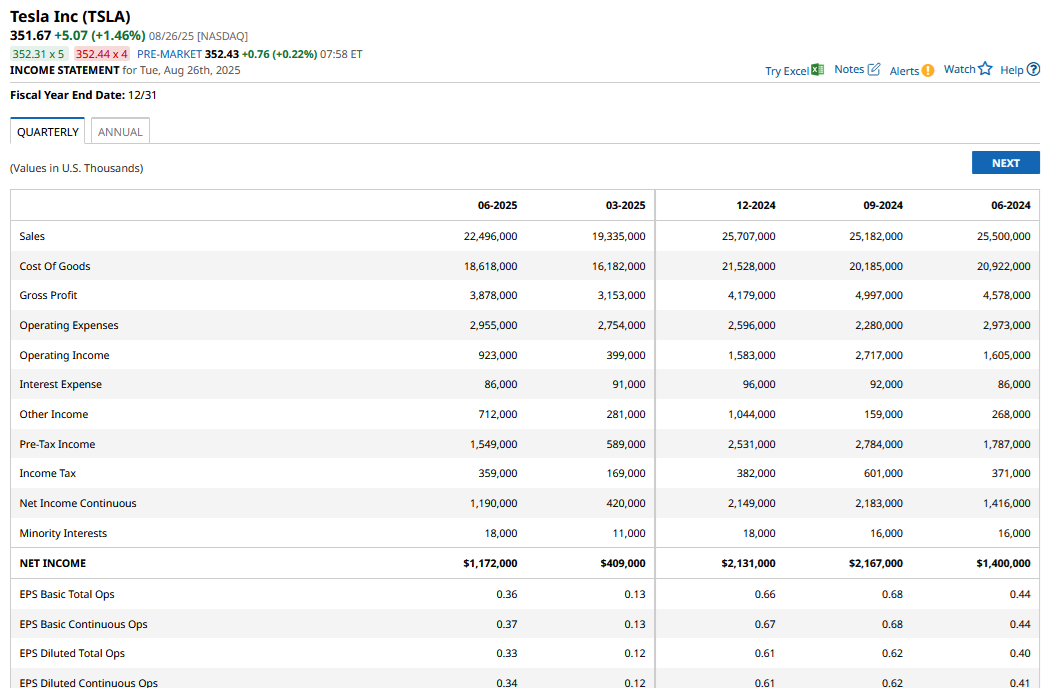Click the orange Alerts exclamation icon
The image size is (1054, 688).
click(x=928, y=71)
